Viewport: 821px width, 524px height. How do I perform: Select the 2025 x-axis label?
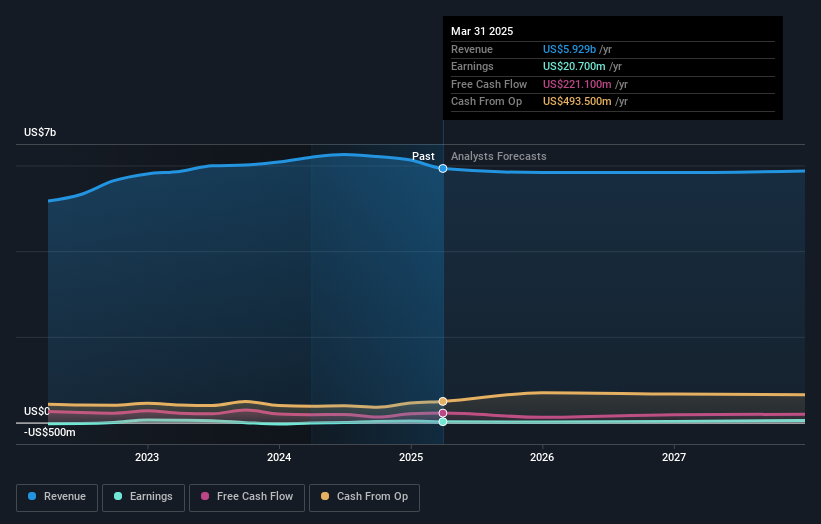click(x=411, y=457)
